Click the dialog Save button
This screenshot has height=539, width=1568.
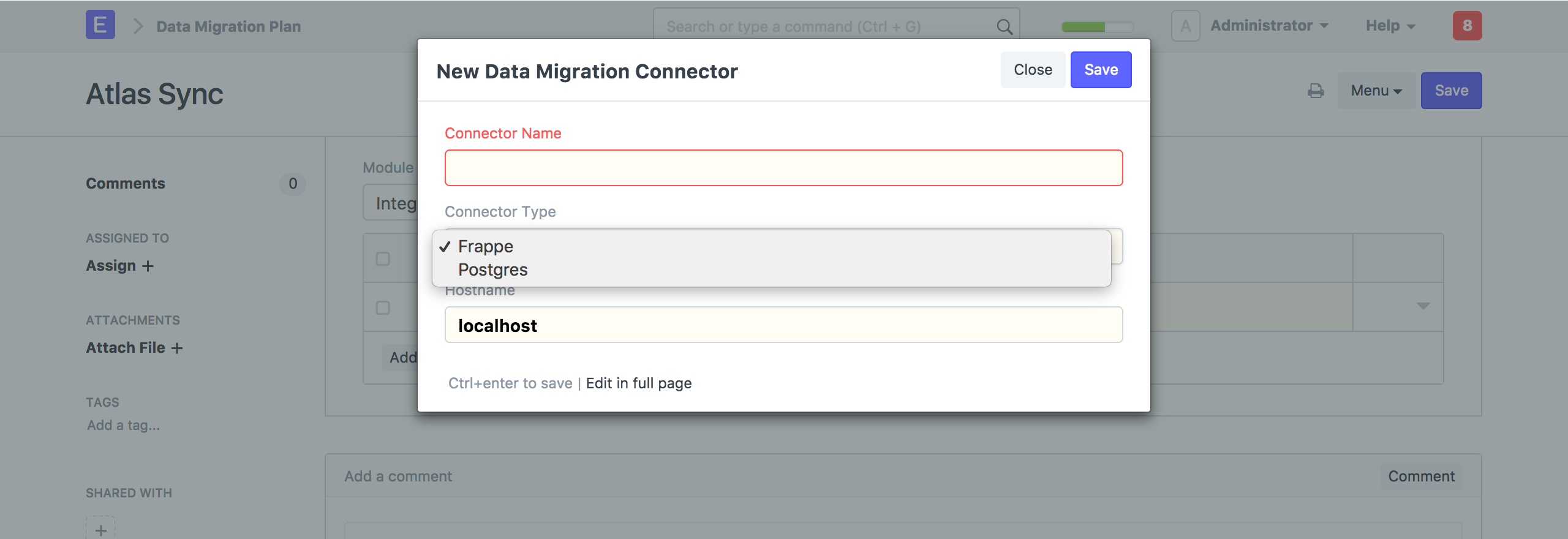pyautogui.click(x=1101, y=70)
